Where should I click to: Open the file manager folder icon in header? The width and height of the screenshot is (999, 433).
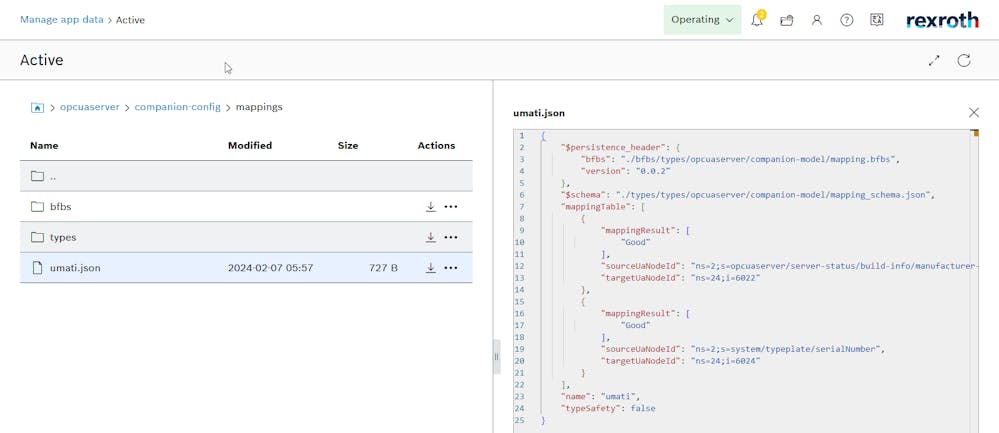click(787, 20)
